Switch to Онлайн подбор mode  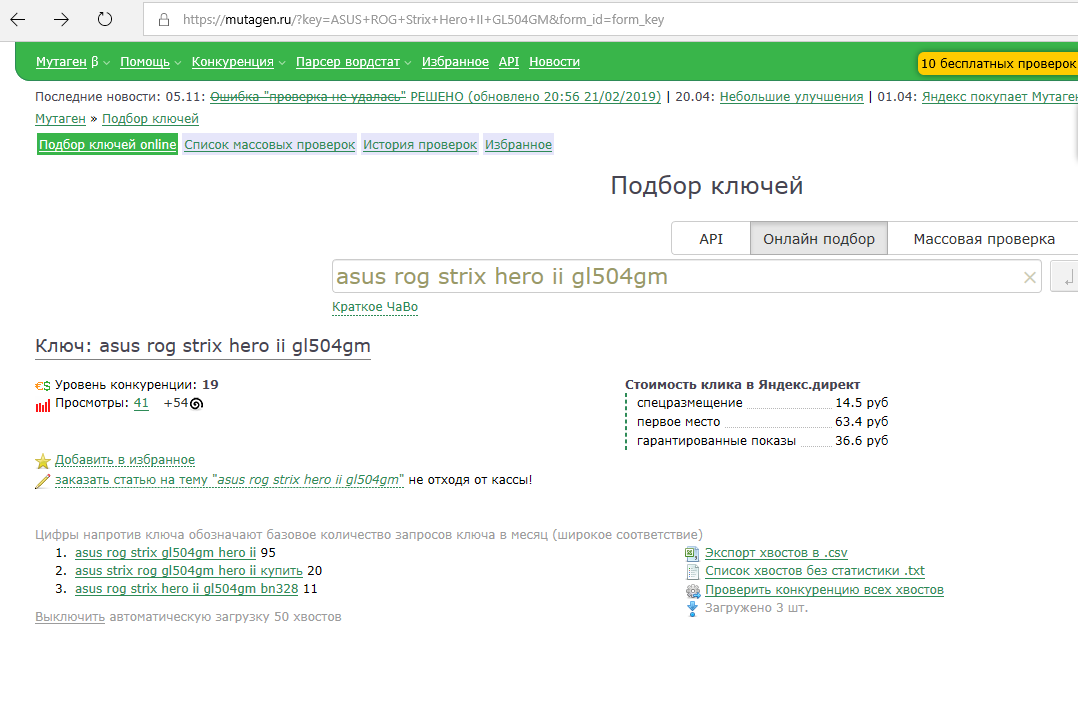pos(819,238)
